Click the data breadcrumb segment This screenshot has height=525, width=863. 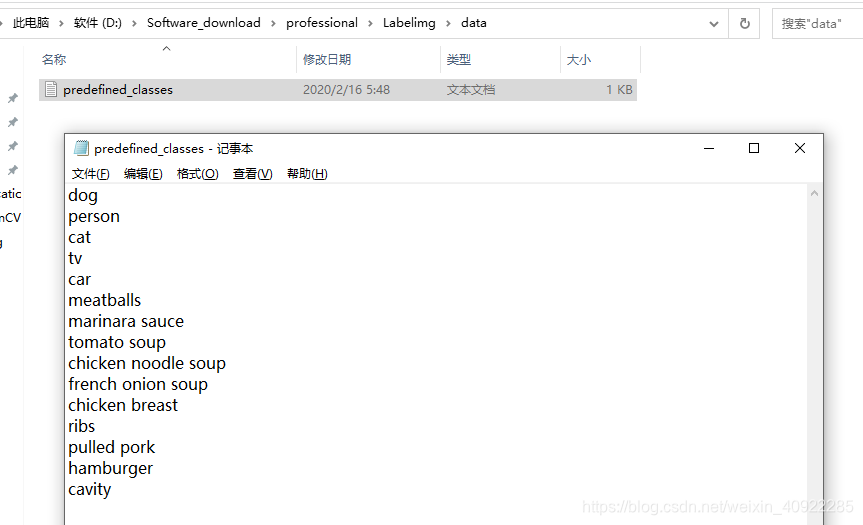(474, 23)
